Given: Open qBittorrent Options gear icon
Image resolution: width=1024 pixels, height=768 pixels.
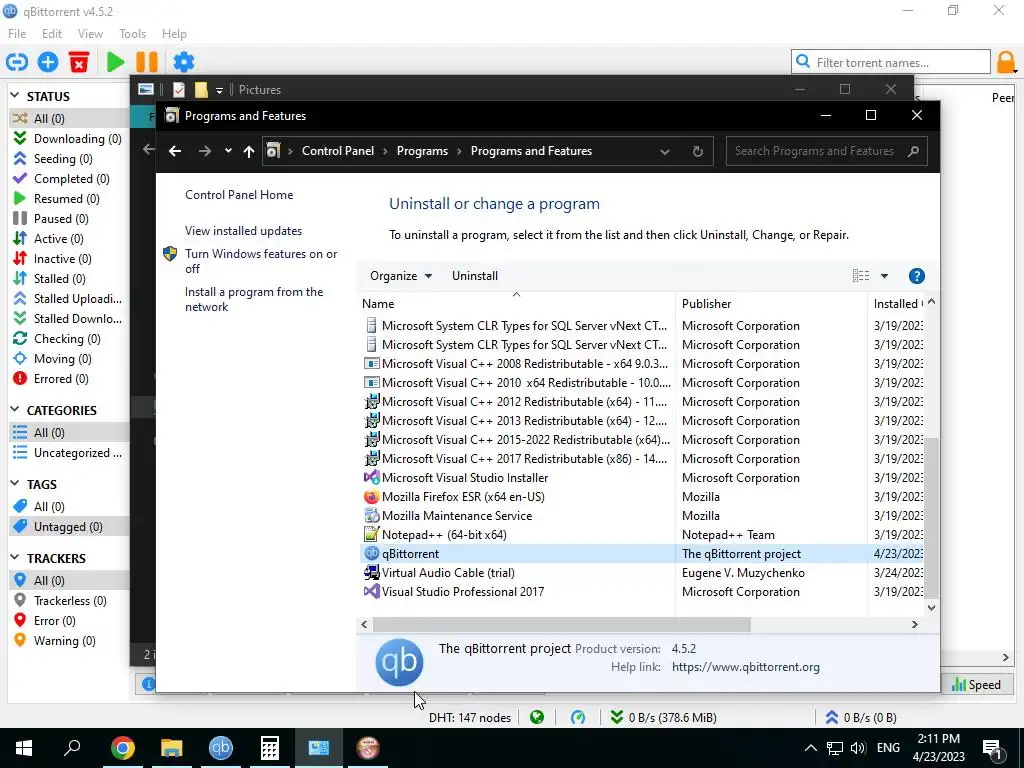Looking at the screenshot, I should coord(184,62).
